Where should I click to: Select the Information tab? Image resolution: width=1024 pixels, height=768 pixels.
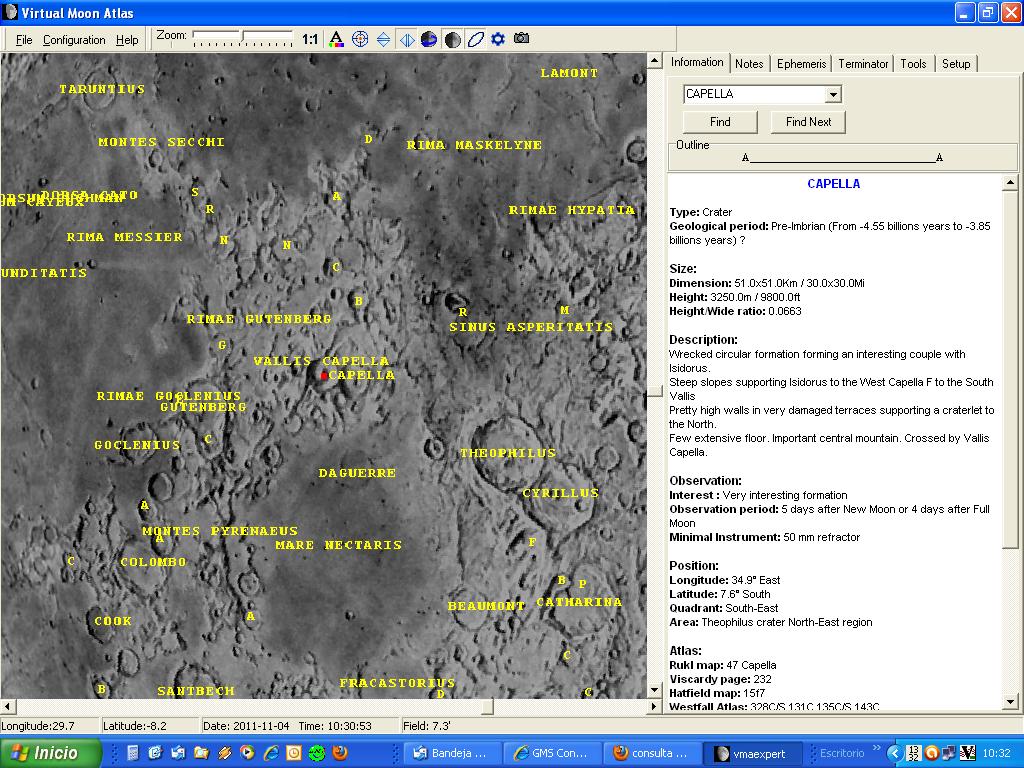(x=697, y=62)
